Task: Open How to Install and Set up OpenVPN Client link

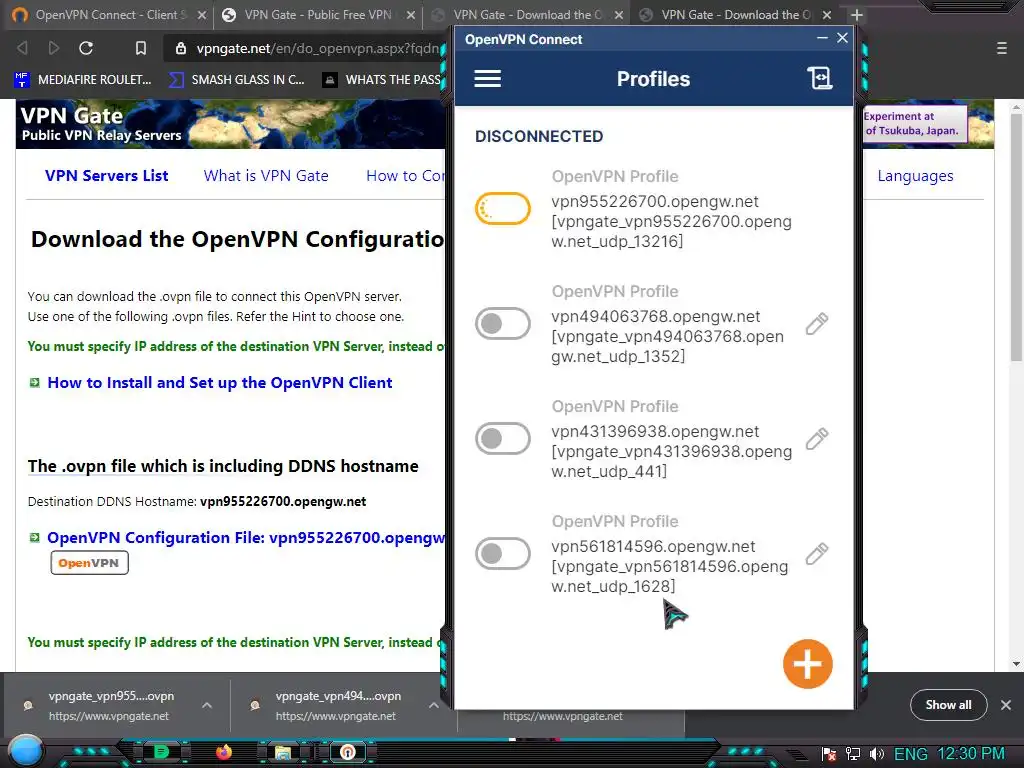Action: pos(219,383)
